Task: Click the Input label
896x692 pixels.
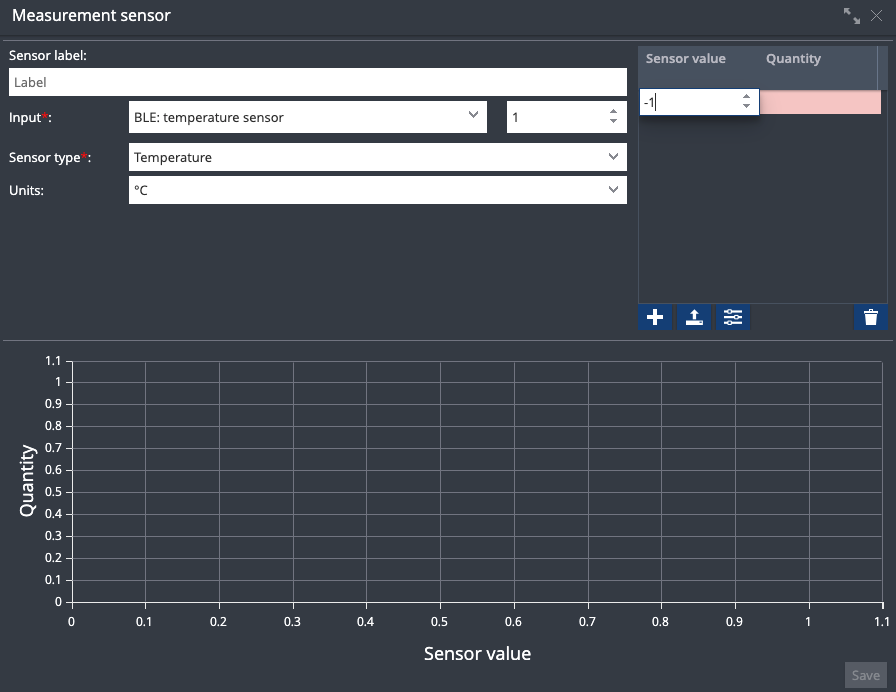Action: 30,118
